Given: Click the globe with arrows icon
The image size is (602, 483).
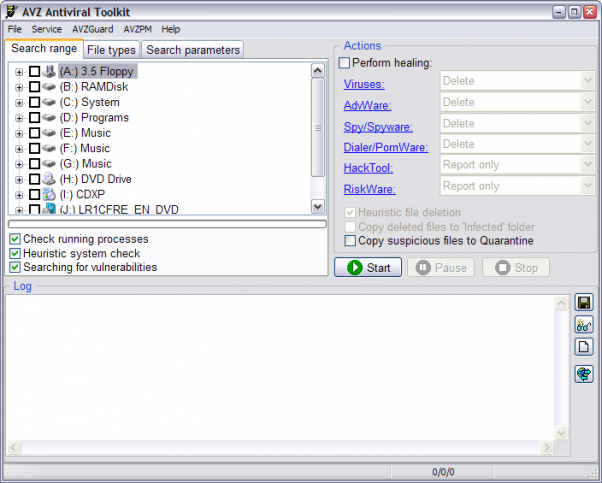Looking at the screenshot, I should coord(585,374).
